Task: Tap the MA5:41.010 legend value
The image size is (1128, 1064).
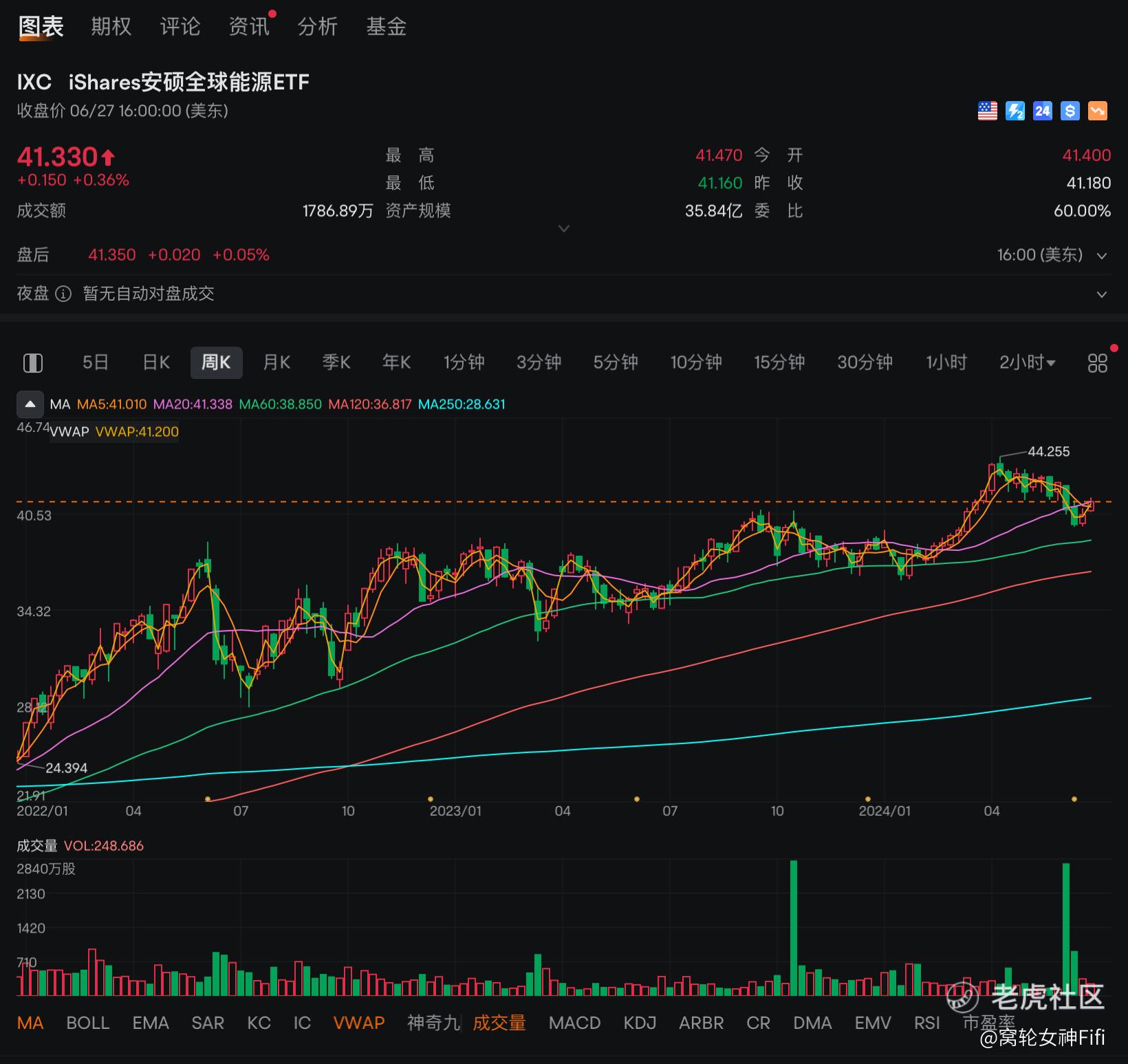Action: [x=111, y=404]
